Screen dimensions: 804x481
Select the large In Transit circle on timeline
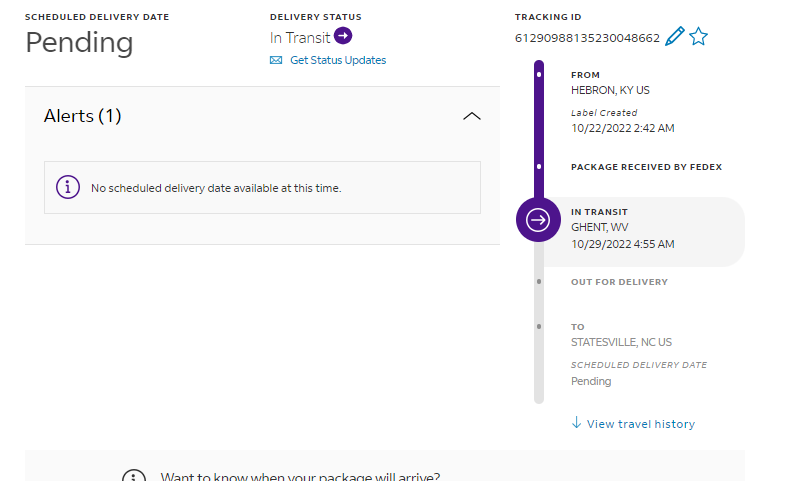pyautogui.click(x=538, y=220)
